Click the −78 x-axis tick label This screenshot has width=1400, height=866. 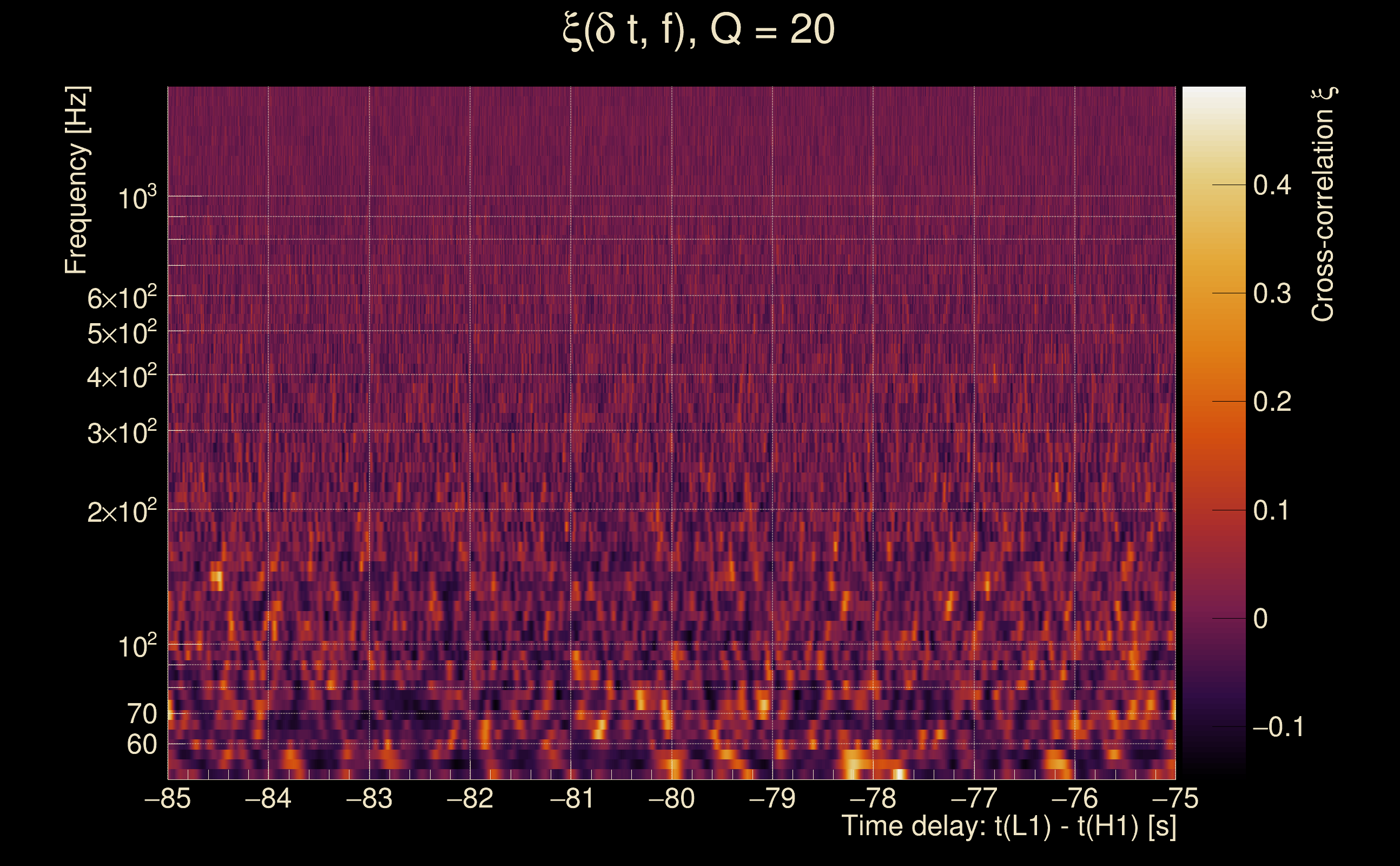click(873, 798)
